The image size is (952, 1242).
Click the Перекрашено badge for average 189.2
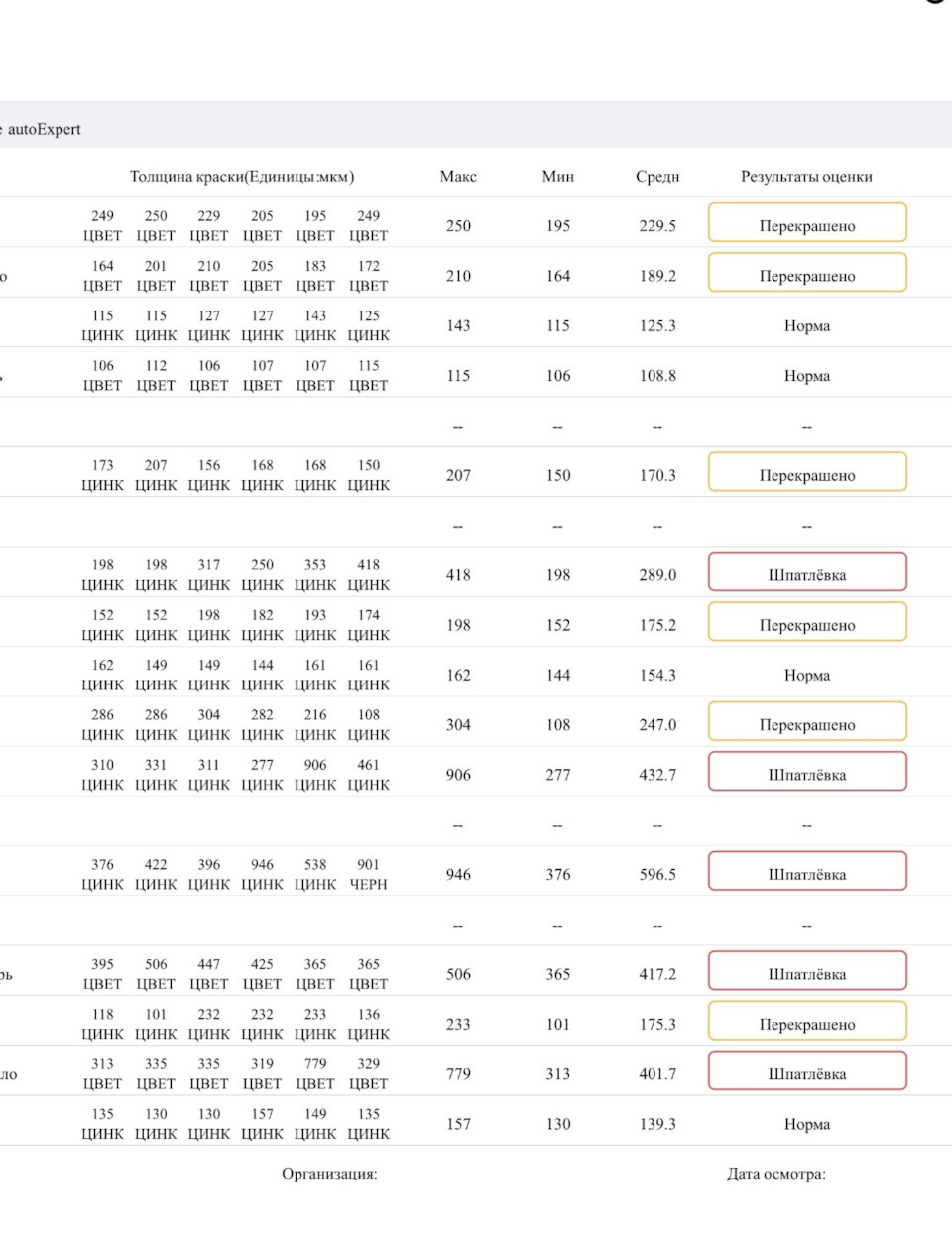click(807, 275)
